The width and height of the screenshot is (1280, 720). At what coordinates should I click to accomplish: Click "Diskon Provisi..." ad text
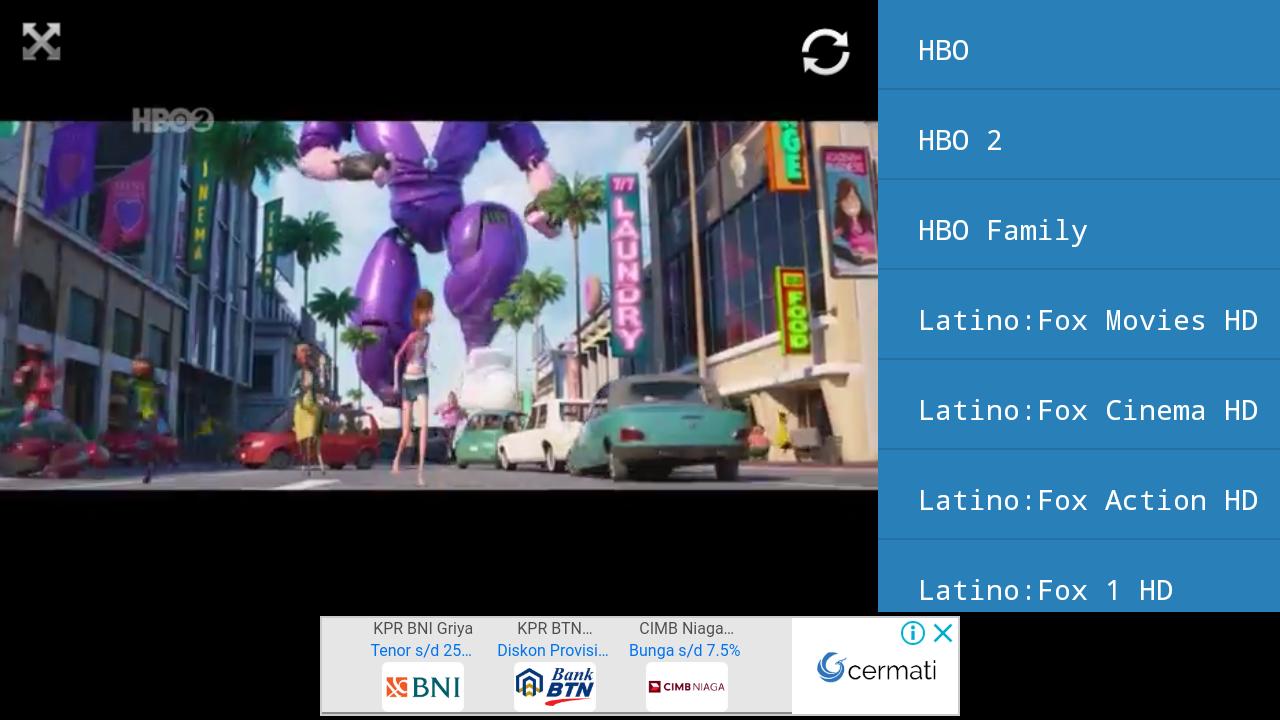click(553, 650)
